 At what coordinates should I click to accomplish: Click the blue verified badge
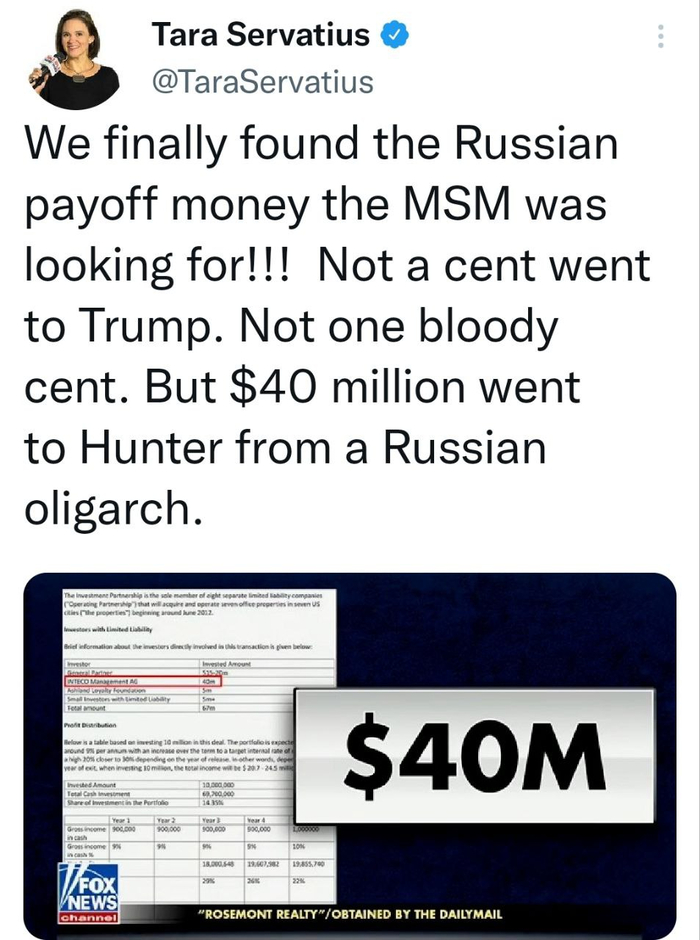click(x=397, y=37)
